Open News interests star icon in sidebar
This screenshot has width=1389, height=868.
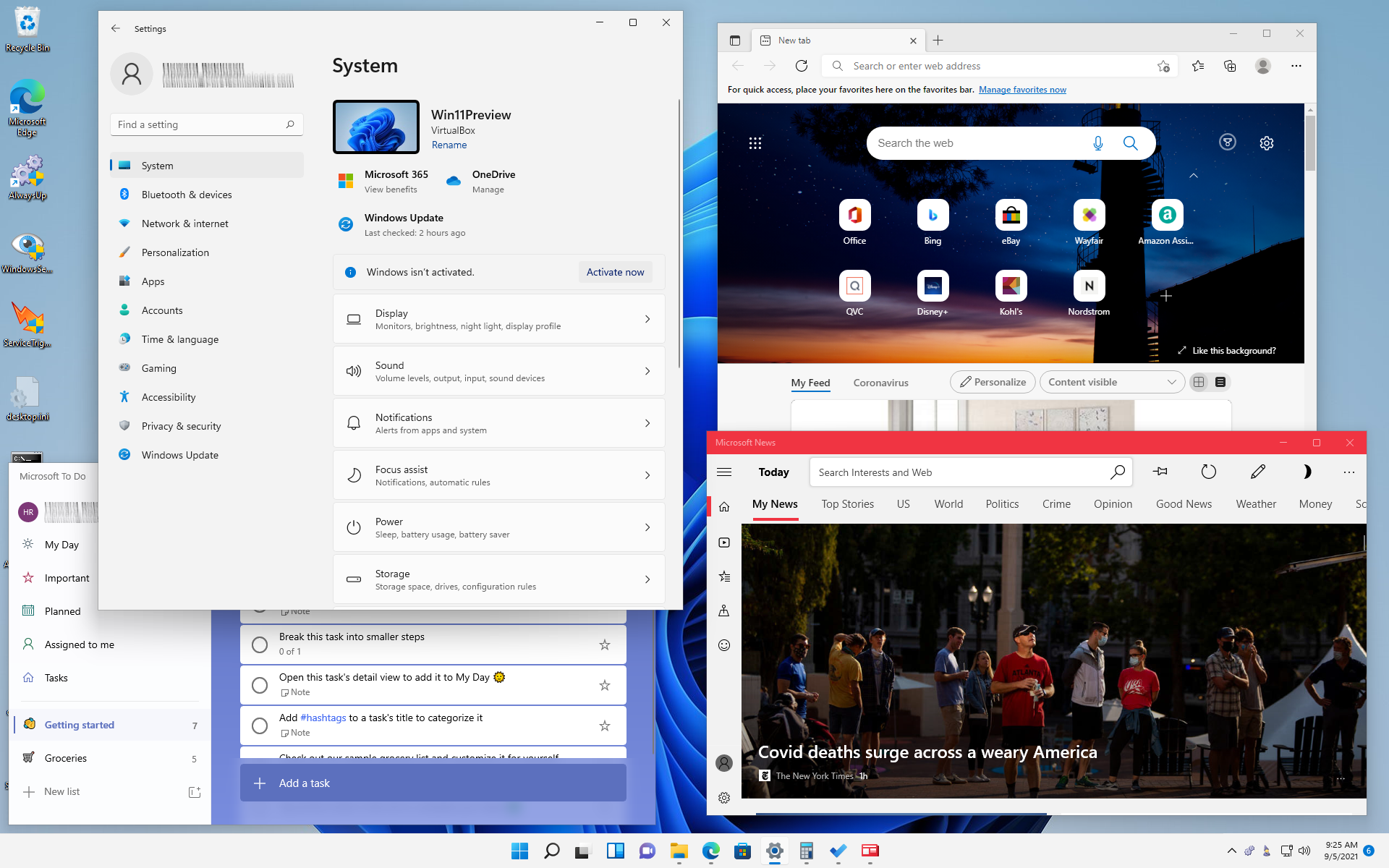pyautogui.click(x=724, y=576)
